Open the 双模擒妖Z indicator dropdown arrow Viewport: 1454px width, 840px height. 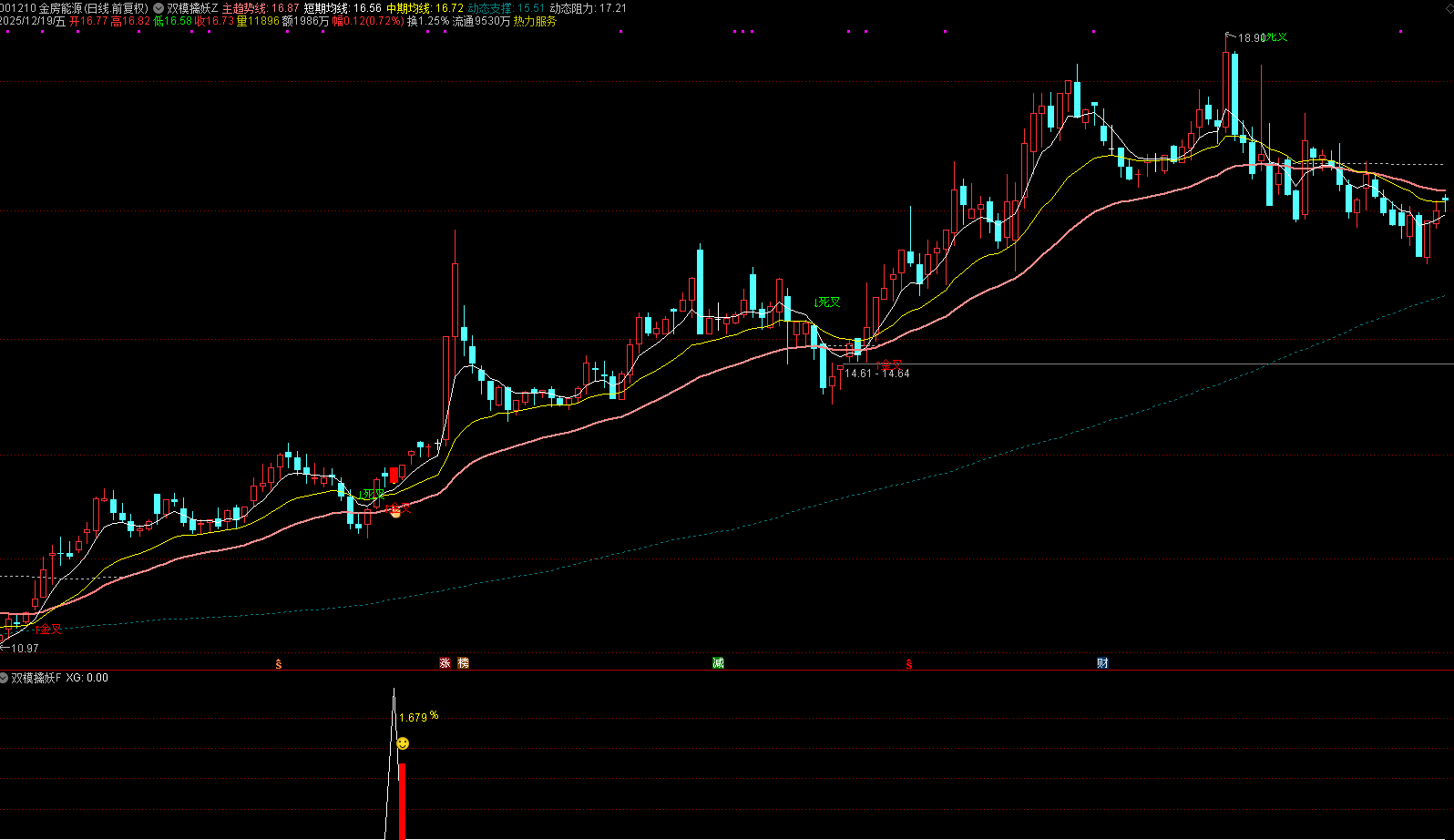click(x=159, y=8)
